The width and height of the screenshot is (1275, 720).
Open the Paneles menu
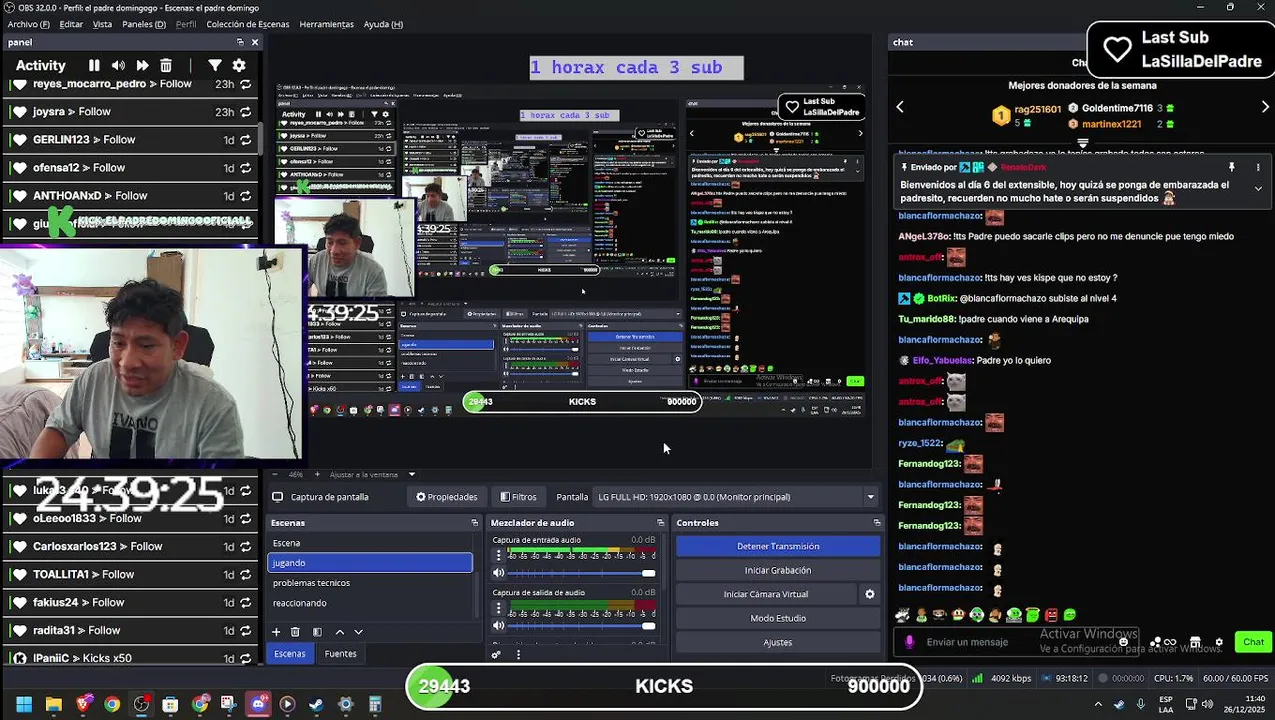pos(145,24)
